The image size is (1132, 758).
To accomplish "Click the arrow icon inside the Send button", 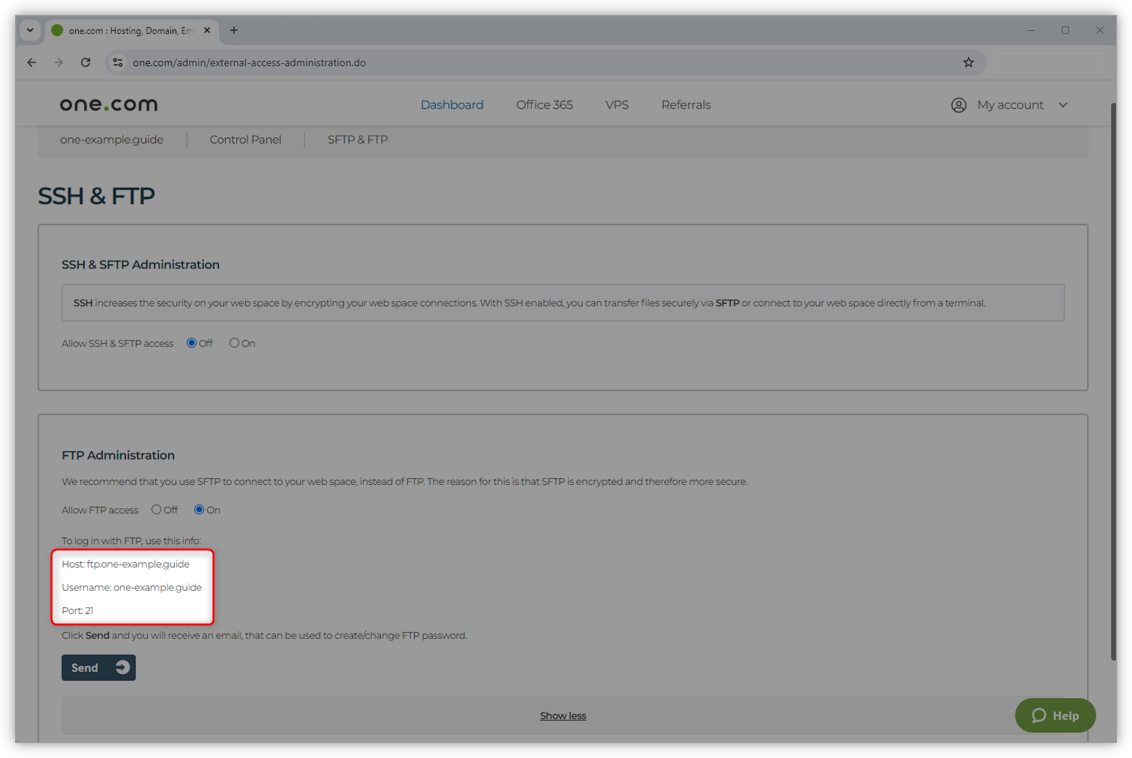I will pos(121,667).
